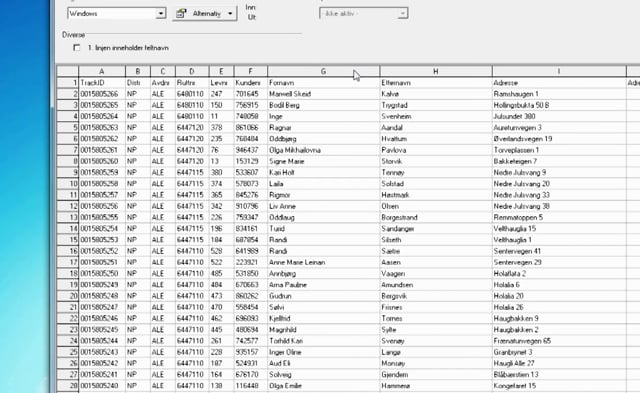The height and width of the screenshot is (393, 640).
Task: Click customer number '946437'
Action: [247, 150]
